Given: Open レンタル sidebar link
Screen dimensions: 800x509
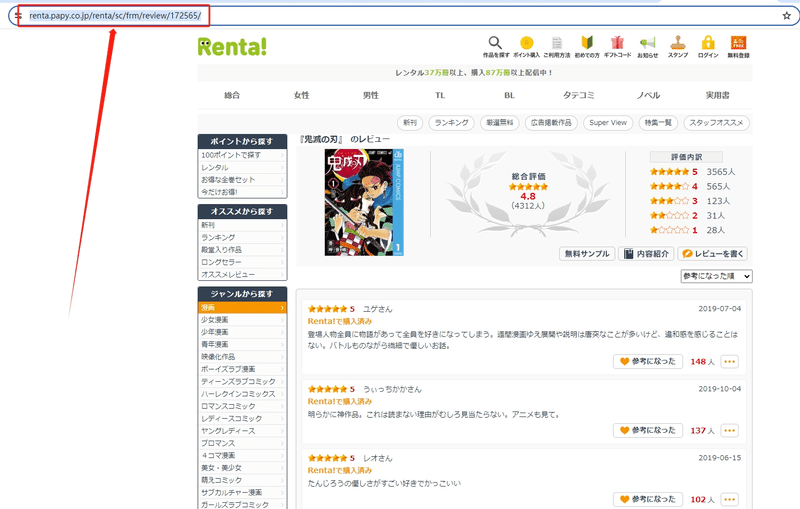Looking at the screenshot, I should (x=242, y=167).
